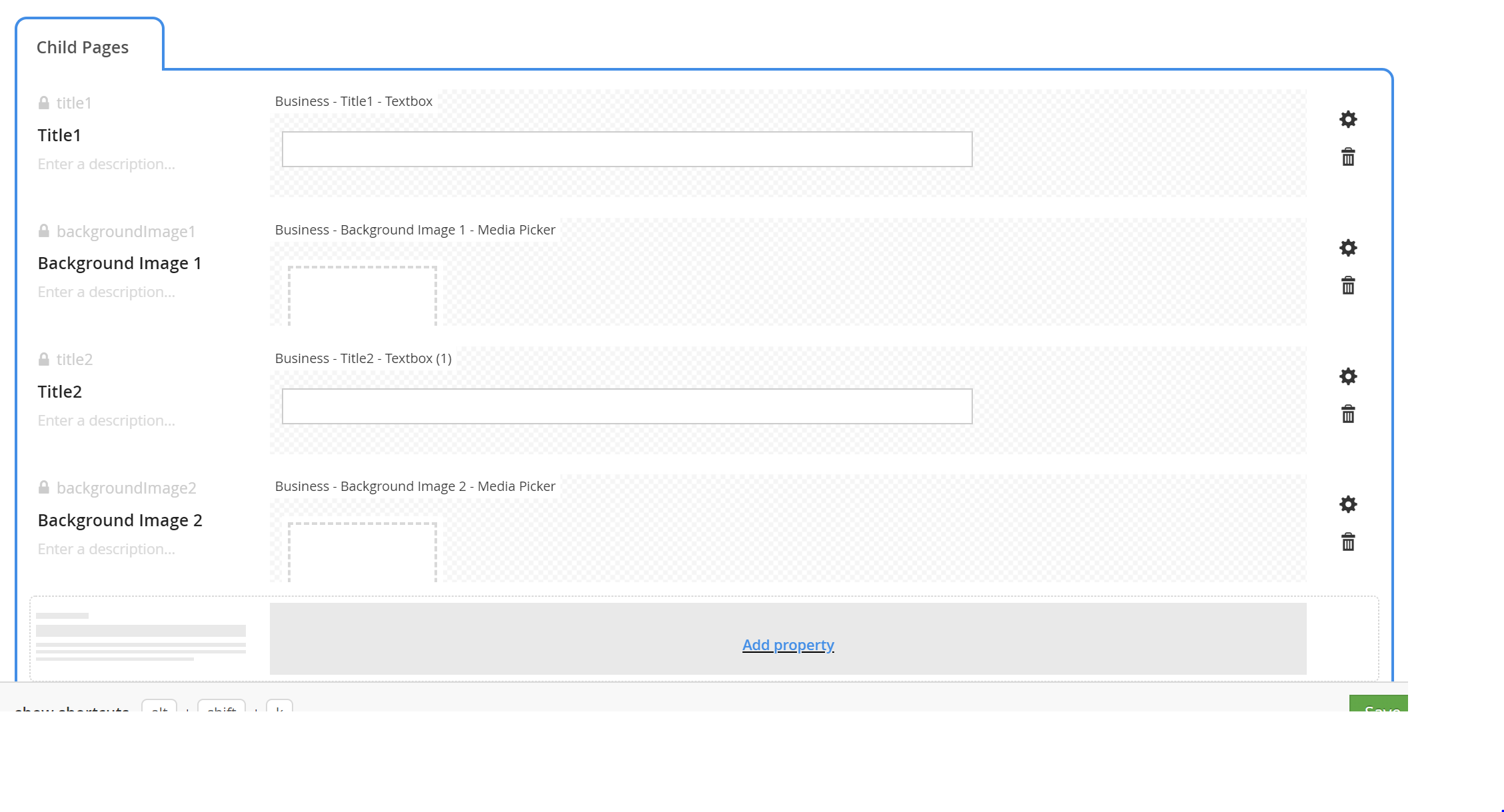Delete Background Image 2 property via trash
This screenshot has height=812, width=1504.
[x=1347, y=542]
